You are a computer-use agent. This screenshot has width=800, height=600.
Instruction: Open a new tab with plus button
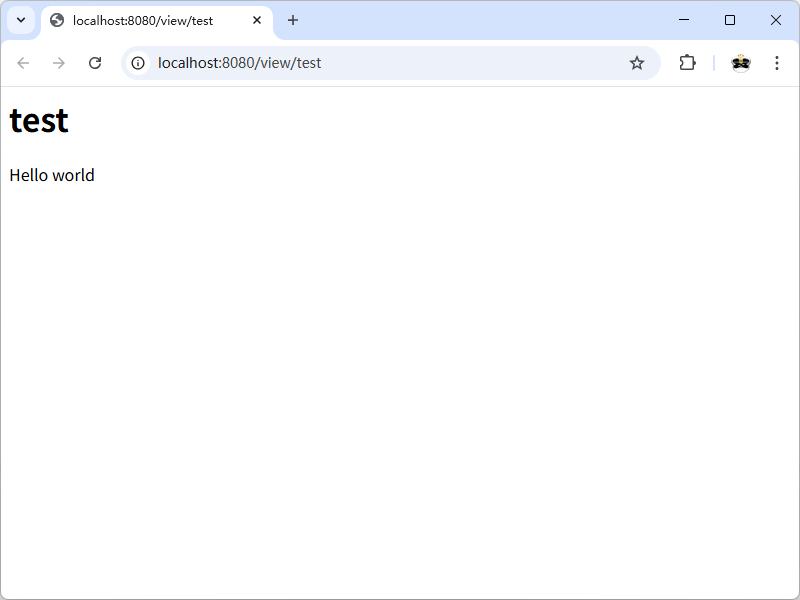(x=293, y=20)
